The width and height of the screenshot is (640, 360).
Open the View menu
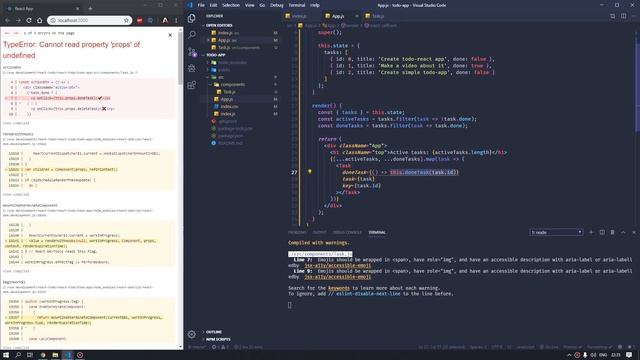(249, 5)
